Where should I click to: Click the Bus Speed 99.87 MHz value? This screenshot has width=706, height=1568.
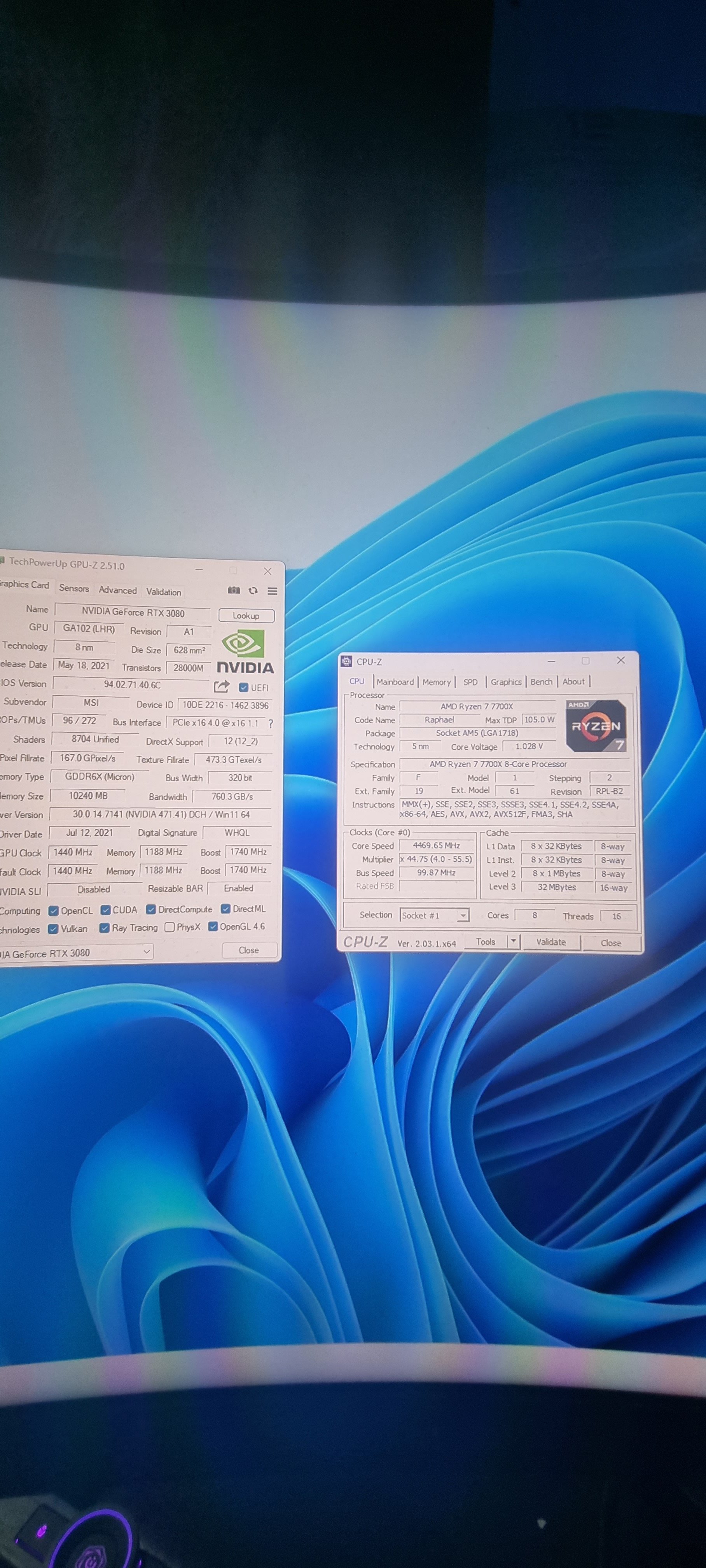436,873
